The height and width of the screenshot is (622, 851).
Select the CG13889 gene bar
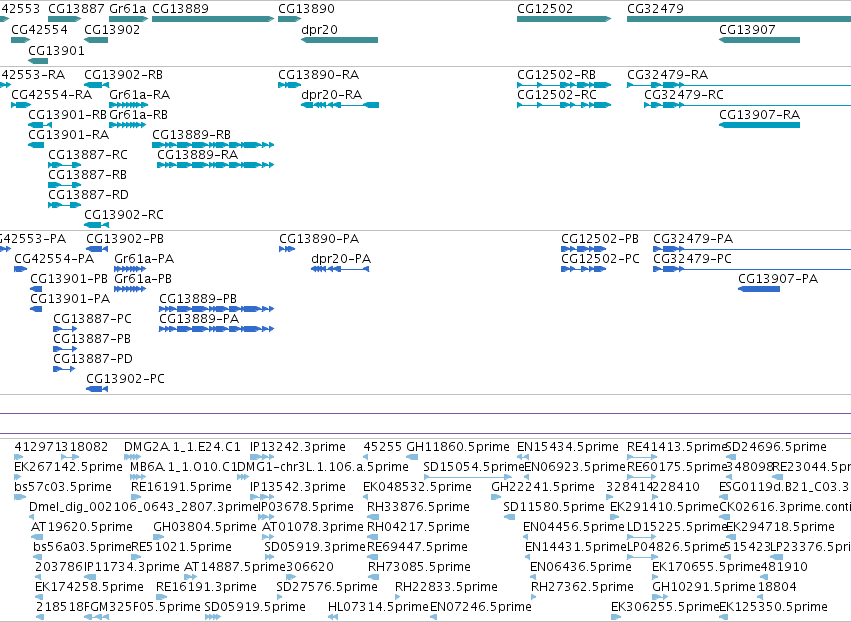pyautogui.click(x=213, y=19)
